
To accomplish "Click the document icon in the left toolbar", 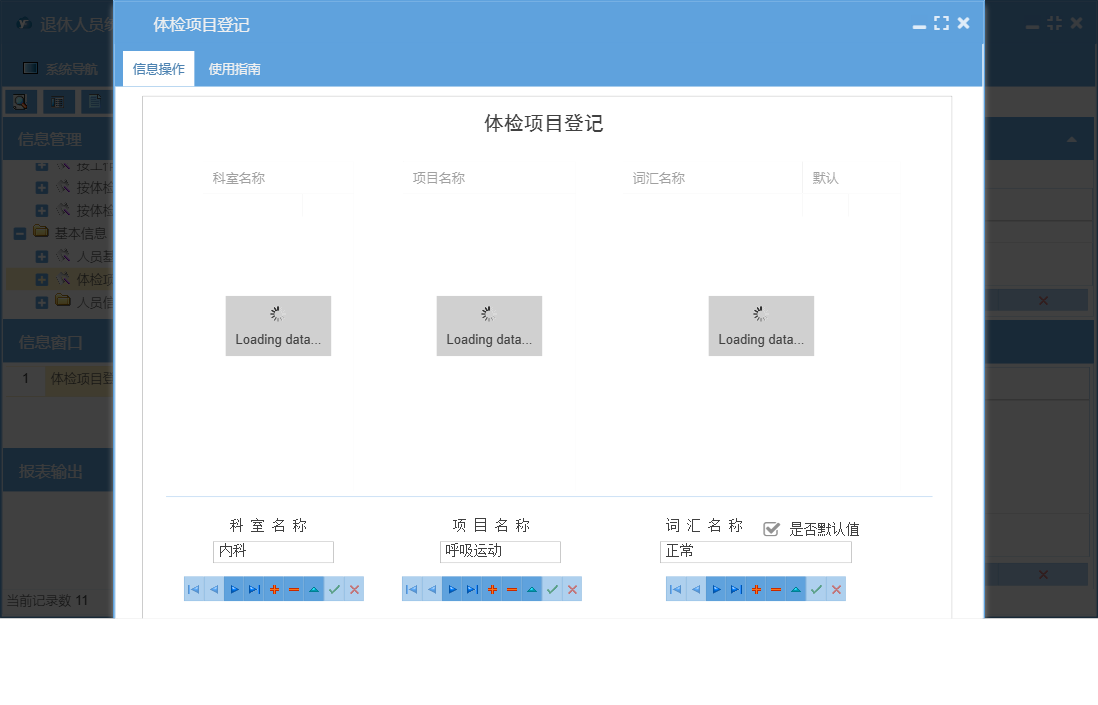I will [x=96, y=101].
